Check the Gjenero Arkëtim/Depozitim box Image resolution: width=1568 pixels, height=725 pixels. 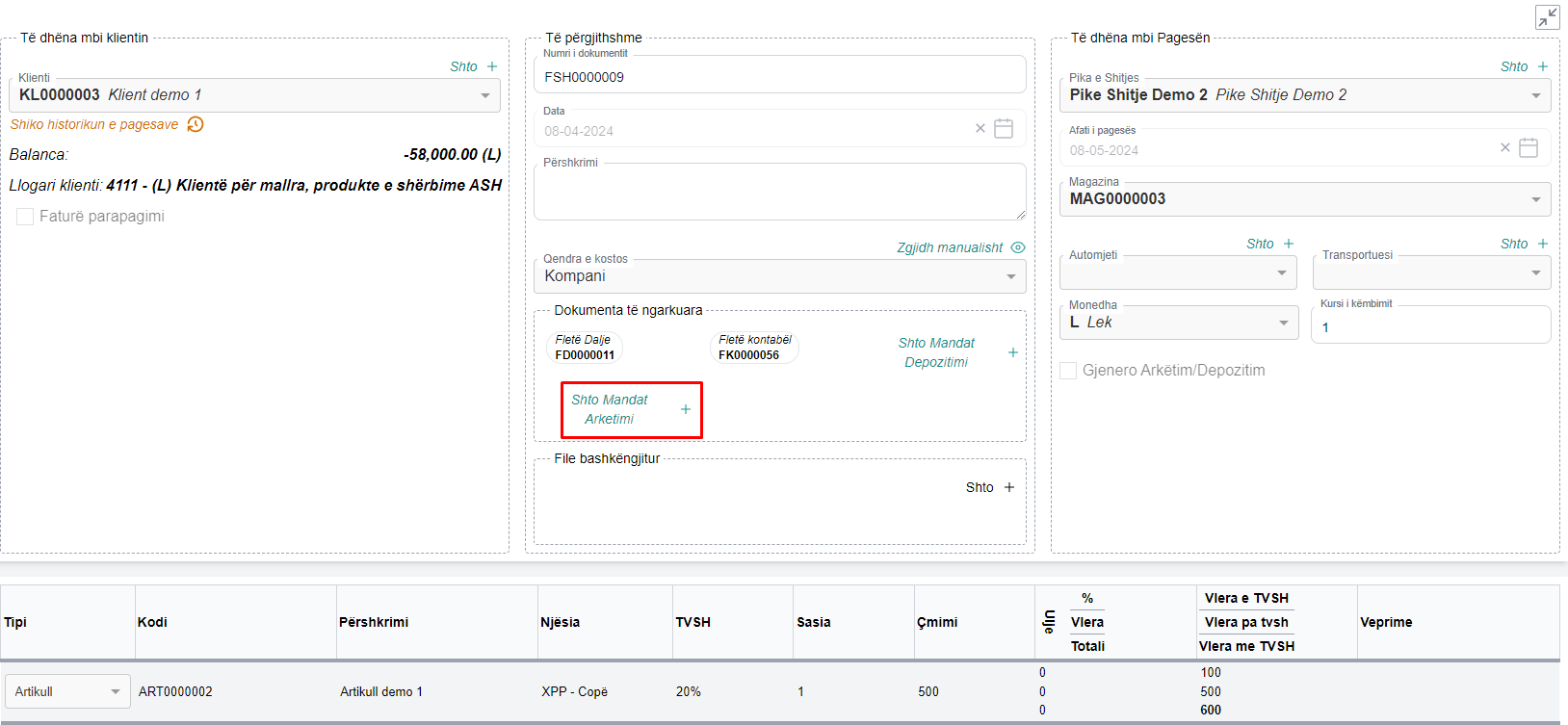(x=1068, y=371)
